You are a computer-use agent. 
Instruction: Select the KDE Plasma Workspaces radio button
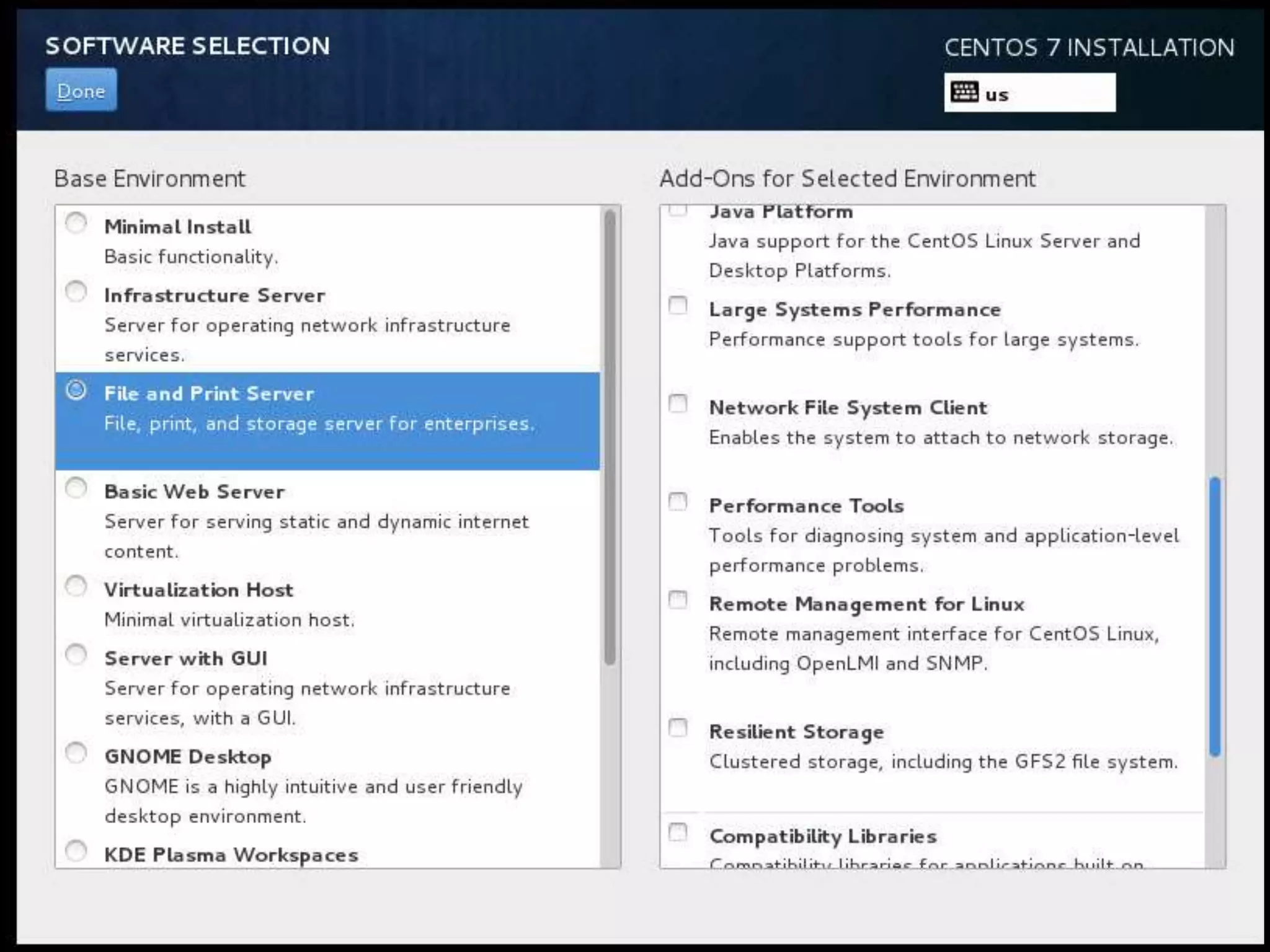click(x=76, y=851)
